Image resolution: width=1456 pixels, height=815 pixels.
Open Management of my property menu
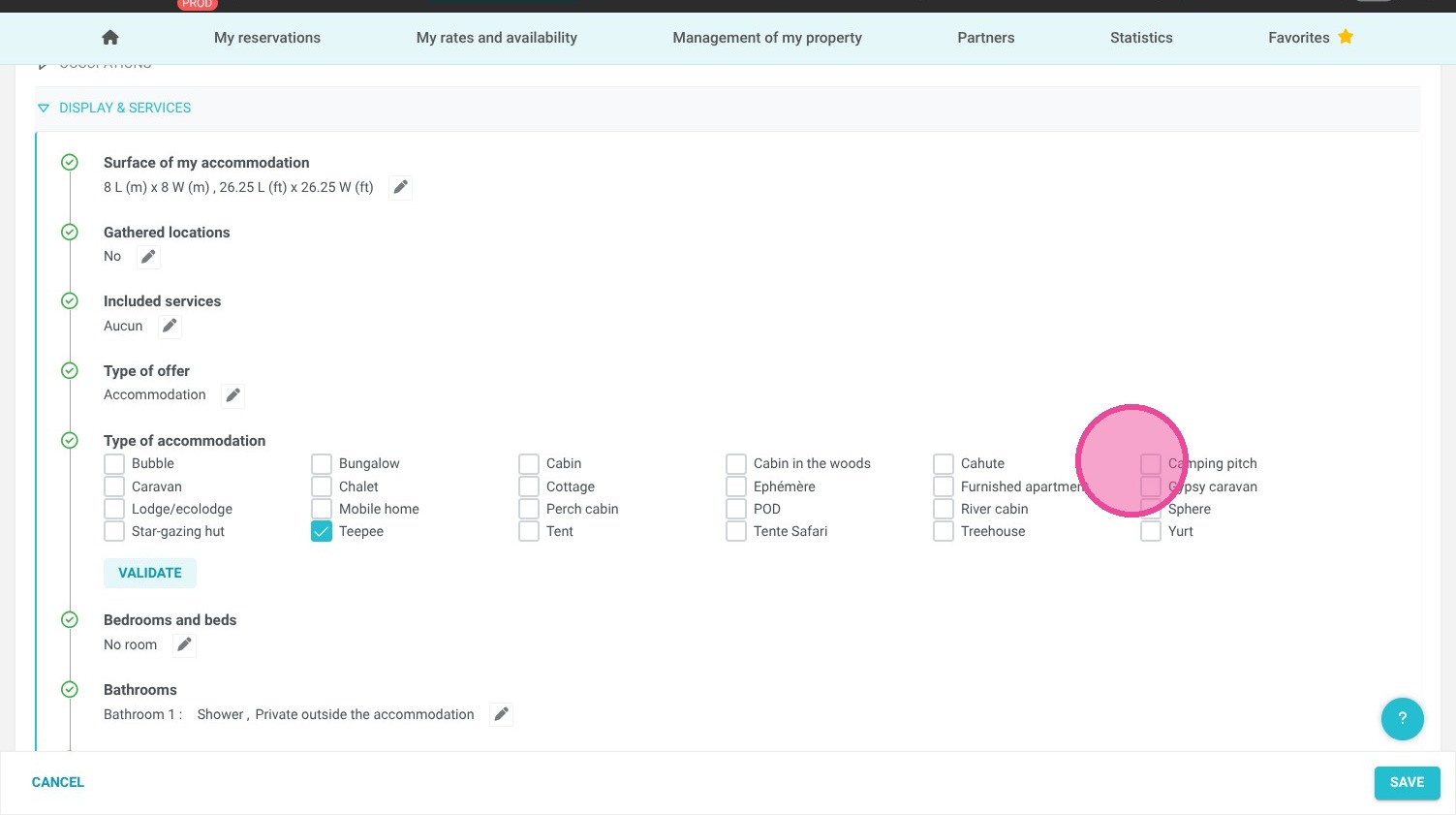pos(767,38)
